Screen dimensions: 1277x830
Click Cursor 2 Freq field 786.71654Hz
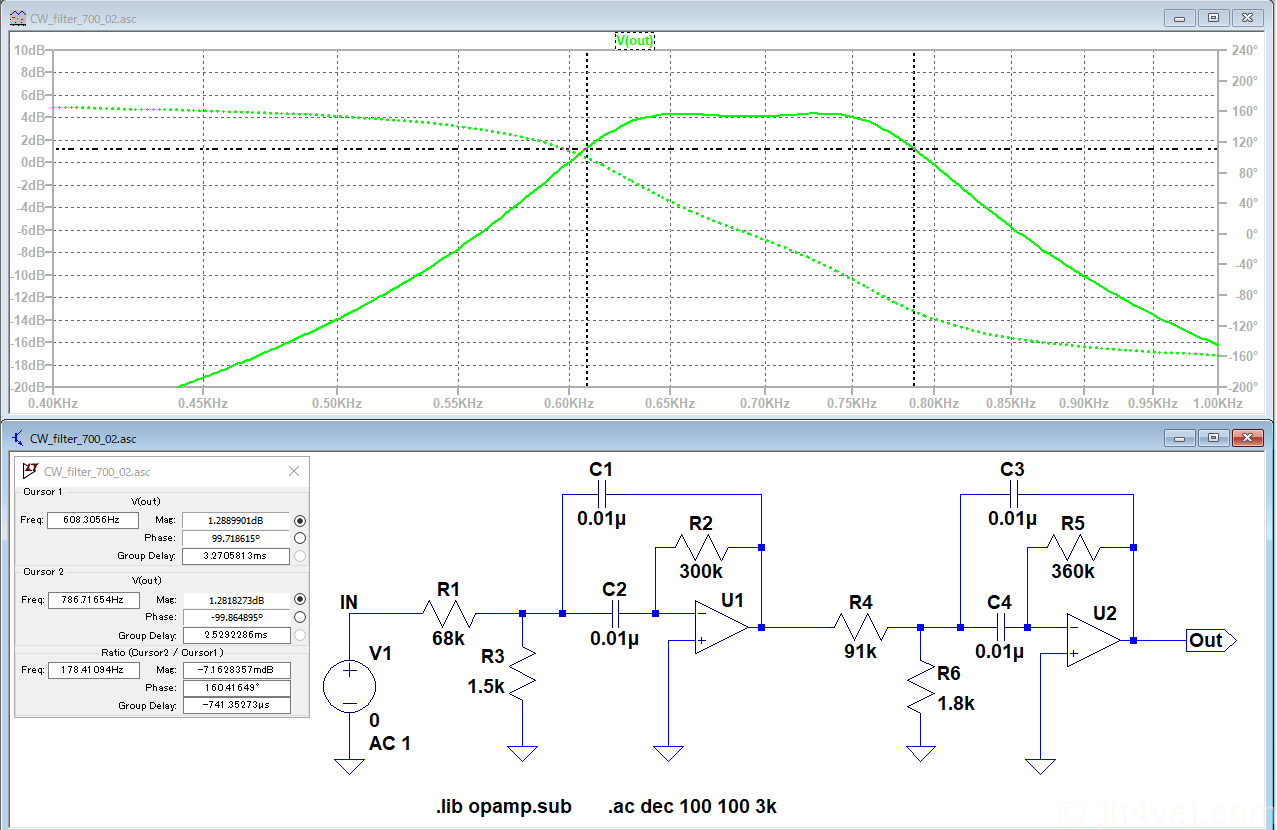coord(92,599)
